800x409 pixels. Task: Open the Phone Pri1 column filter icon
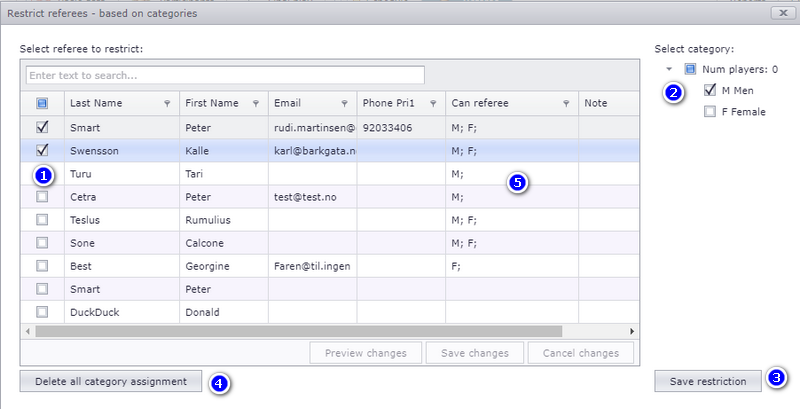(433, 104)
